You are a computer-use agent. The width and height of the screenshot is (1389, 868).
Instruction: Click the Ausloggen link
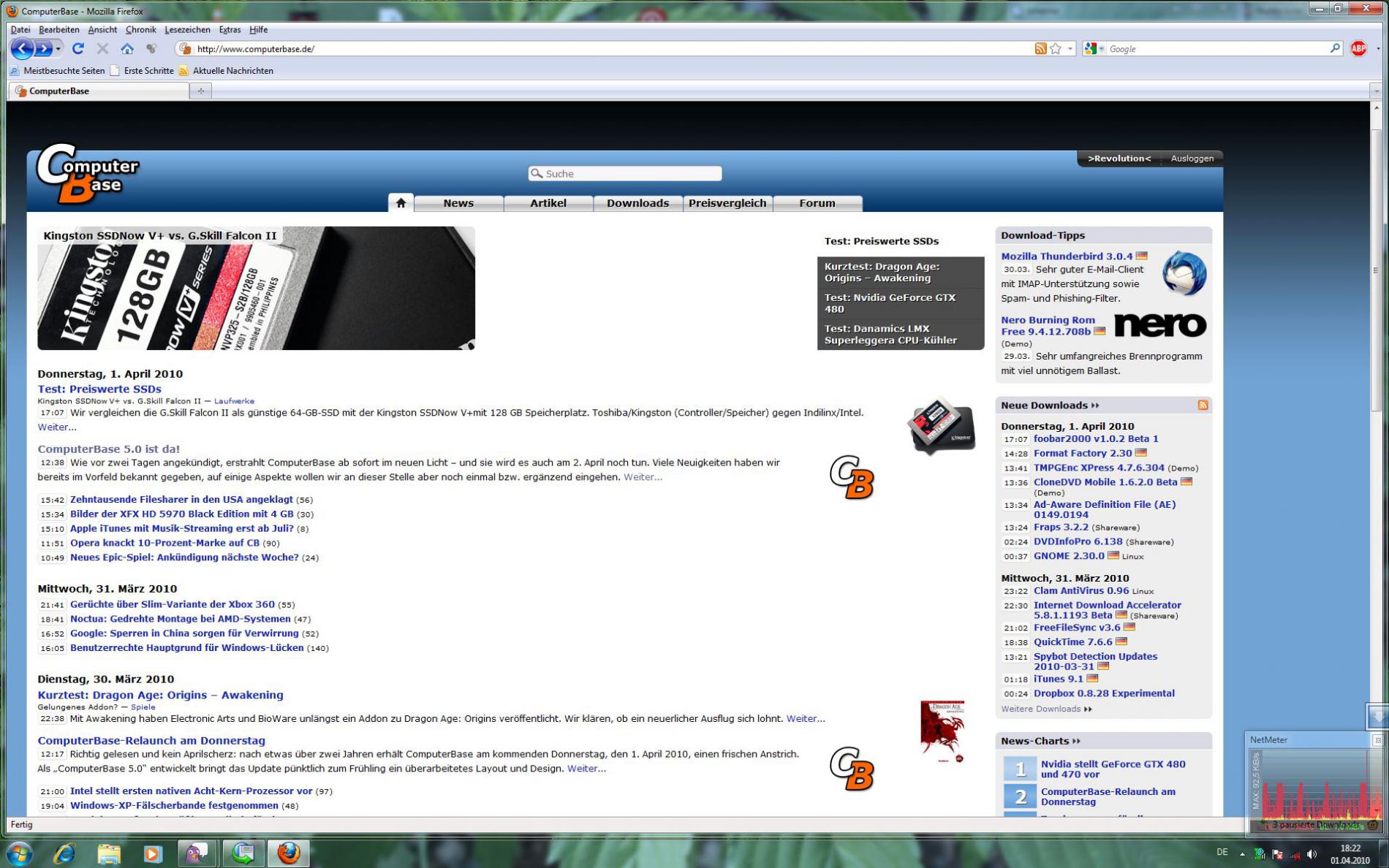pos(1192,159)
